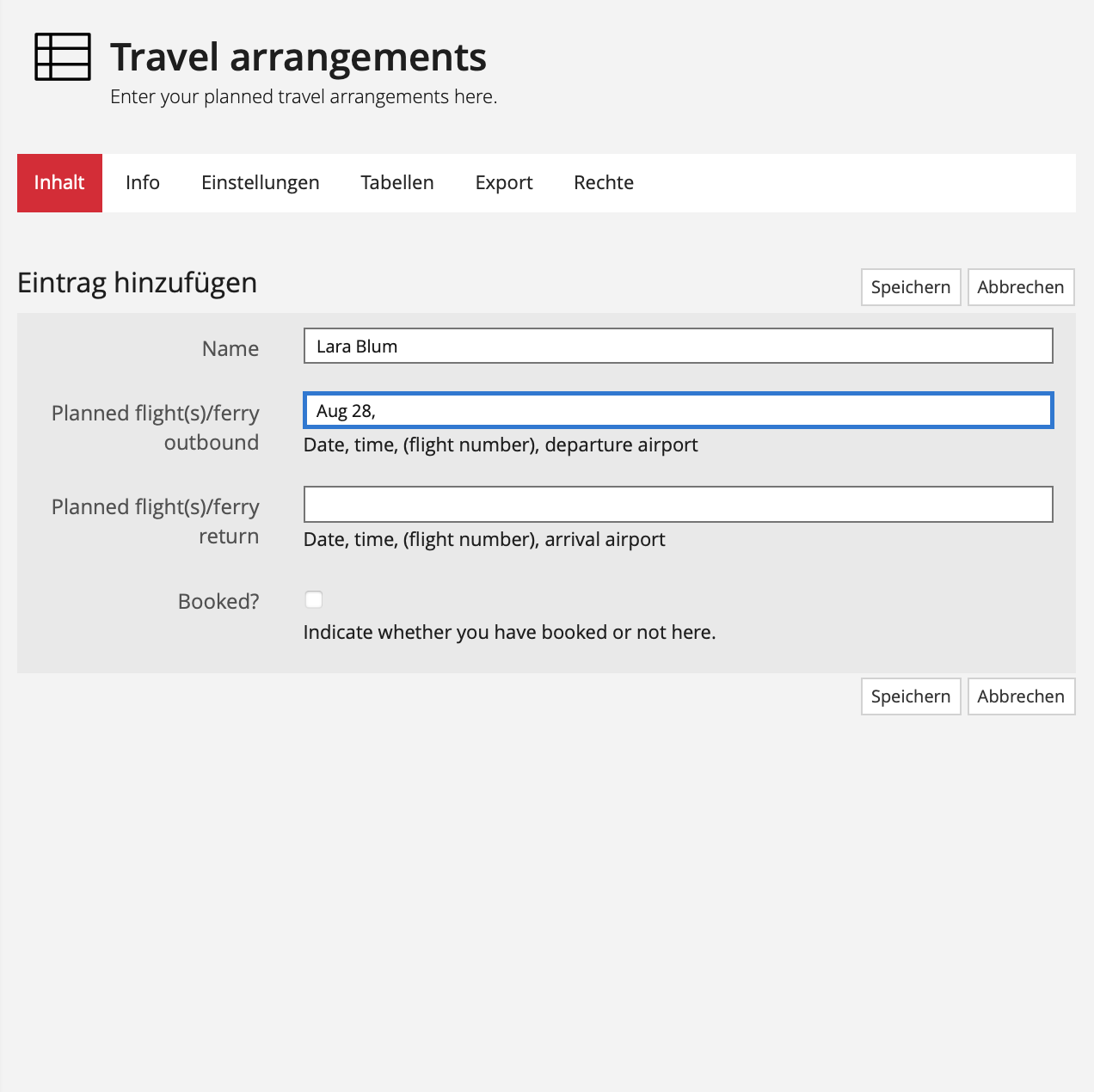1094x1092 pixels.
Task: Go to the Einstellungen tab
Action: click(260, 183)
